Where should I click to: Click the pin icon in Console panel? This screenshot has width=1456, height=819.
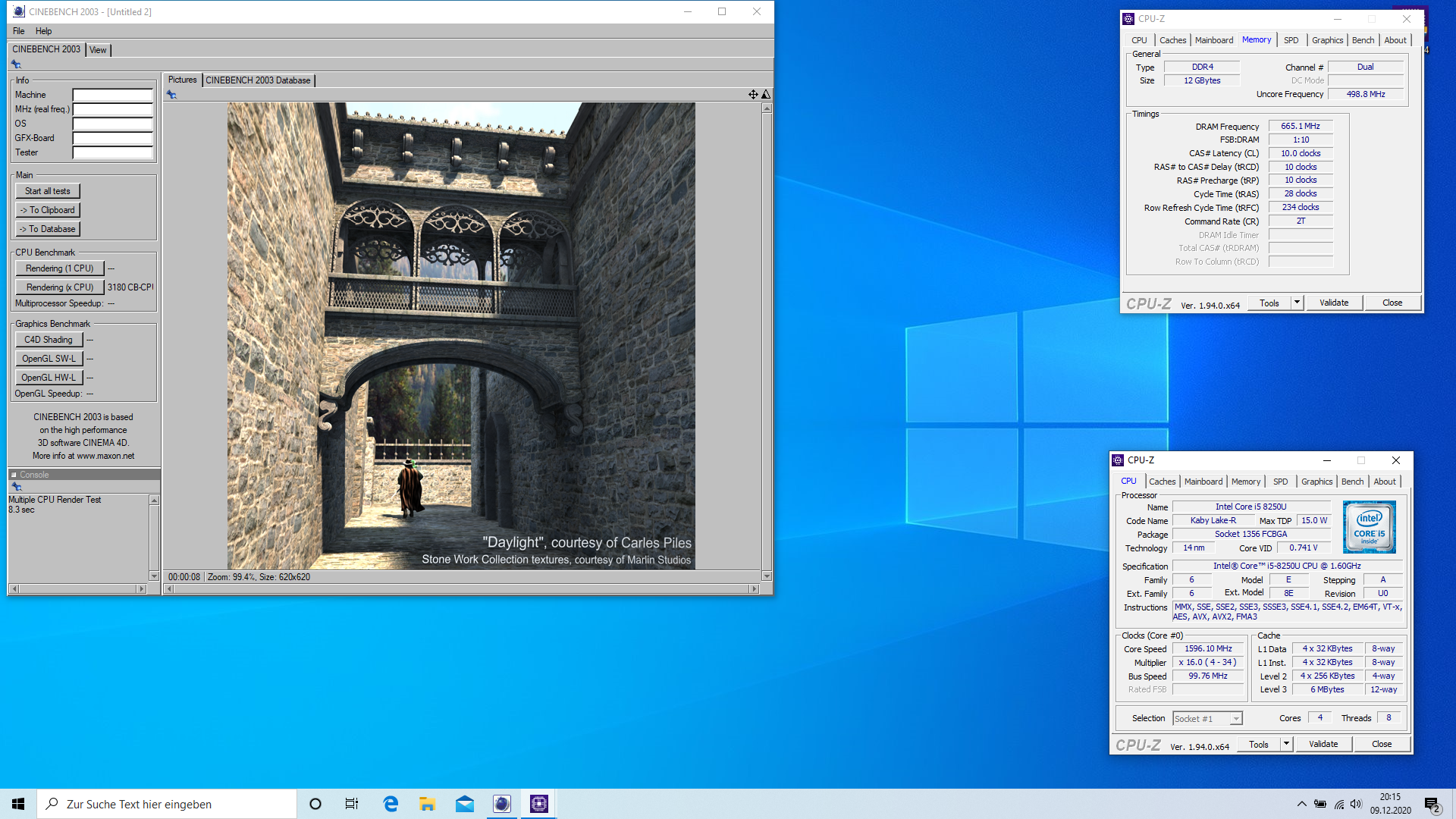[17, 487]
